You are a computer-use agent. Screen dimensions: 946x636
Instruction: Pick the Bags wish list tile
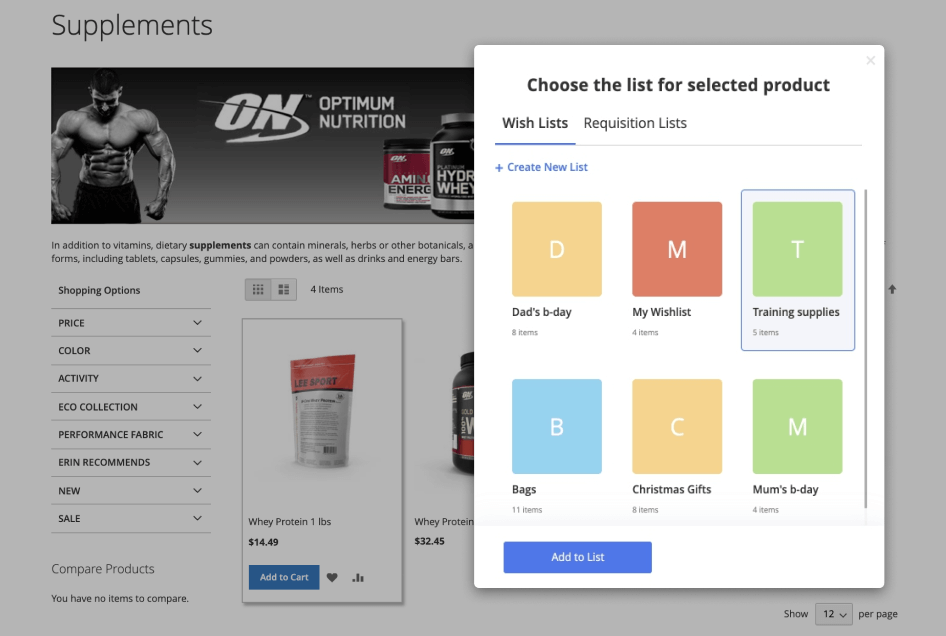click(556, 427)
